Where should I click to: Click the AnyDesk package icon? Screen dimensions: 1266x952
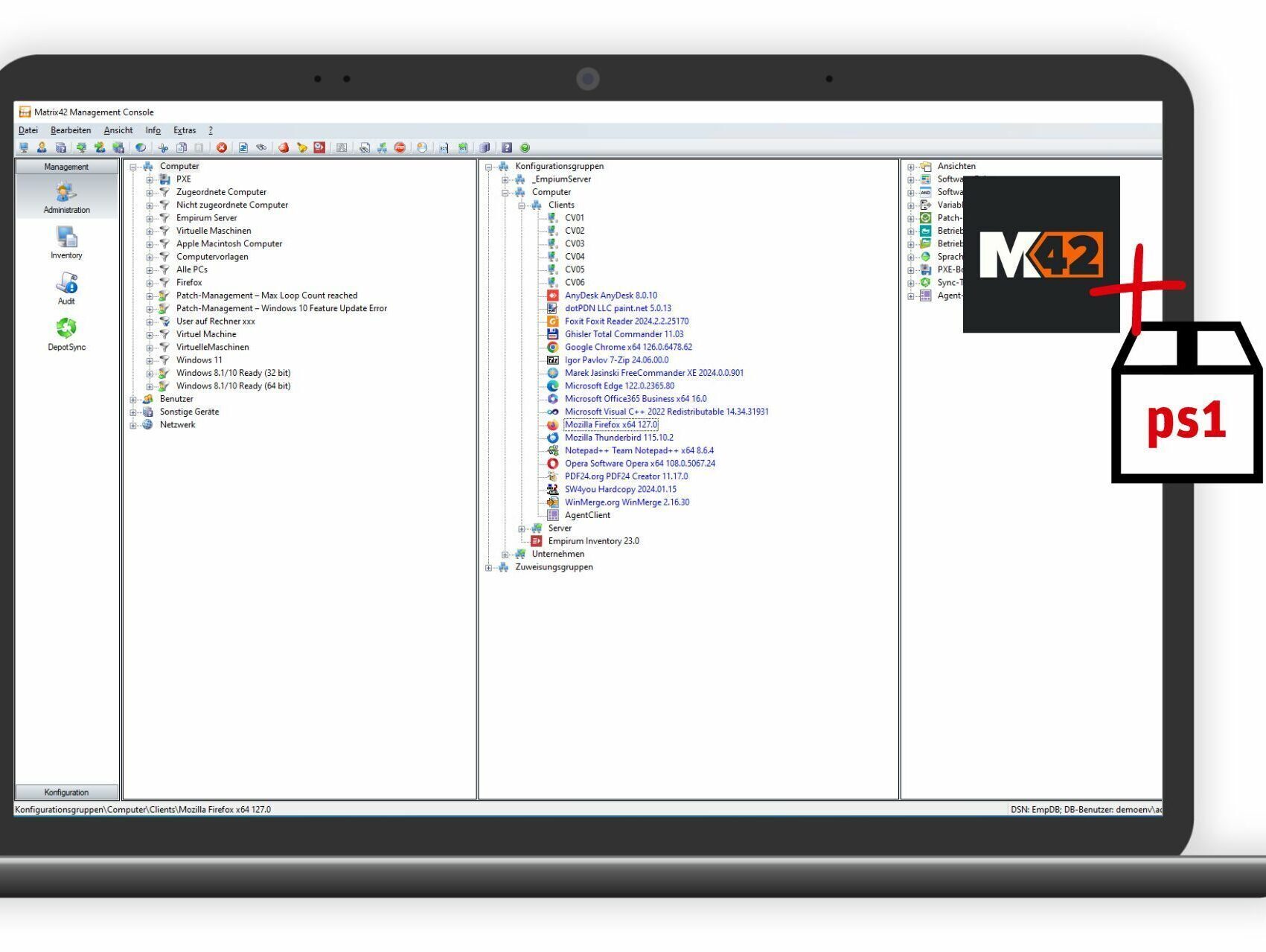point(553,295)
